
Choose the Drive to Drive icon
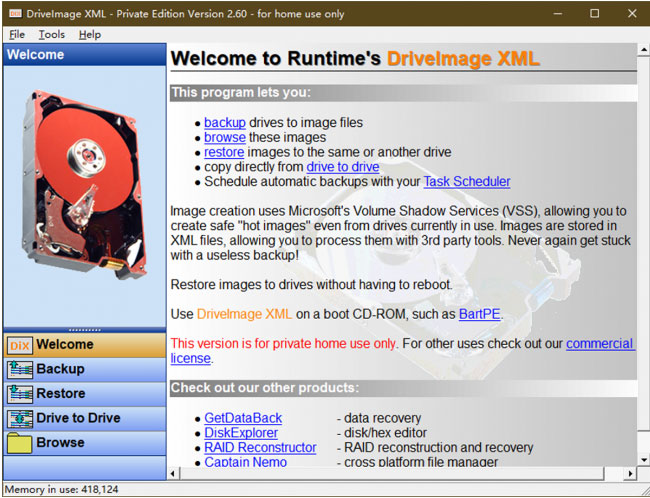coord(19,418)
